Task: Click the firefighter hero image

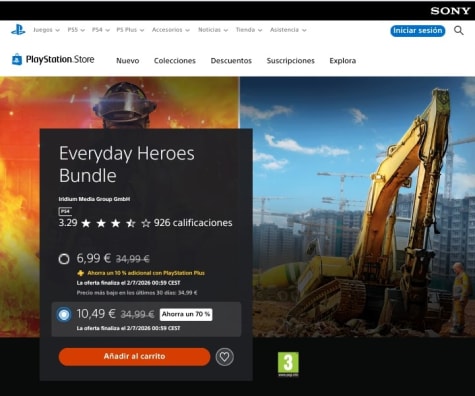Action: pyautogui.click(x=120, y=102)
